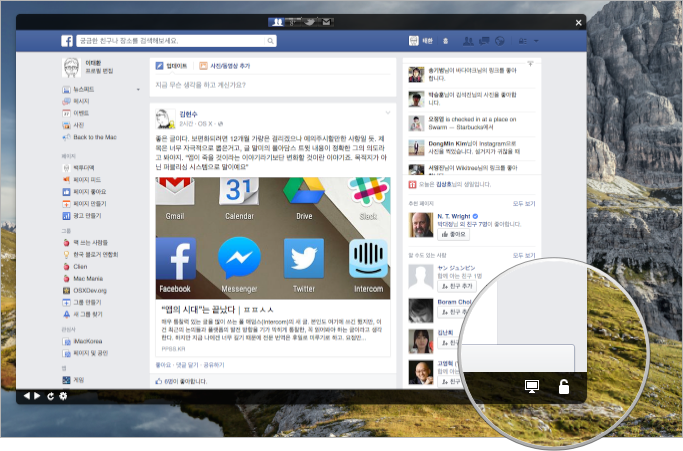Click the Facebook logo in the header
The width and height of the screenshot is (683, 451).
point(67,41)
